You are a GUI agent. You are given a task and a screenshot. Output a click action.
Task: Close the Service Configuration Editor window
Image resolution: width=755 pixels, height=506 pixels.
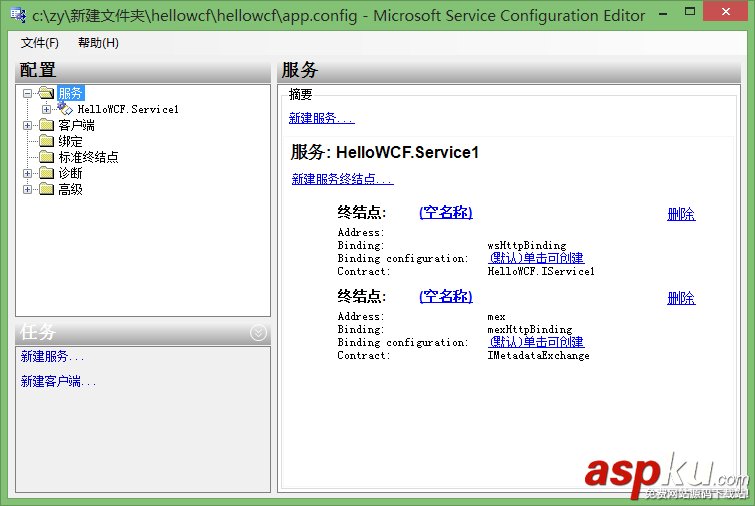(726, 12)
